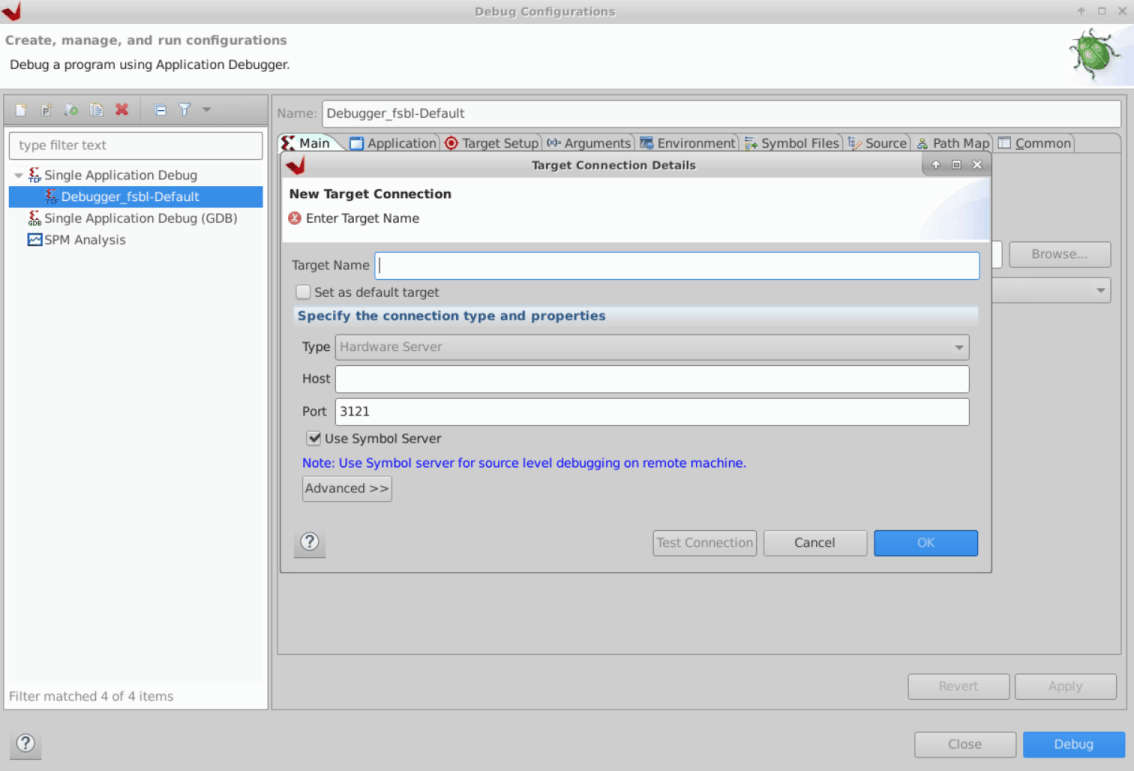Click the Host input field

click(x=651, y=379)
